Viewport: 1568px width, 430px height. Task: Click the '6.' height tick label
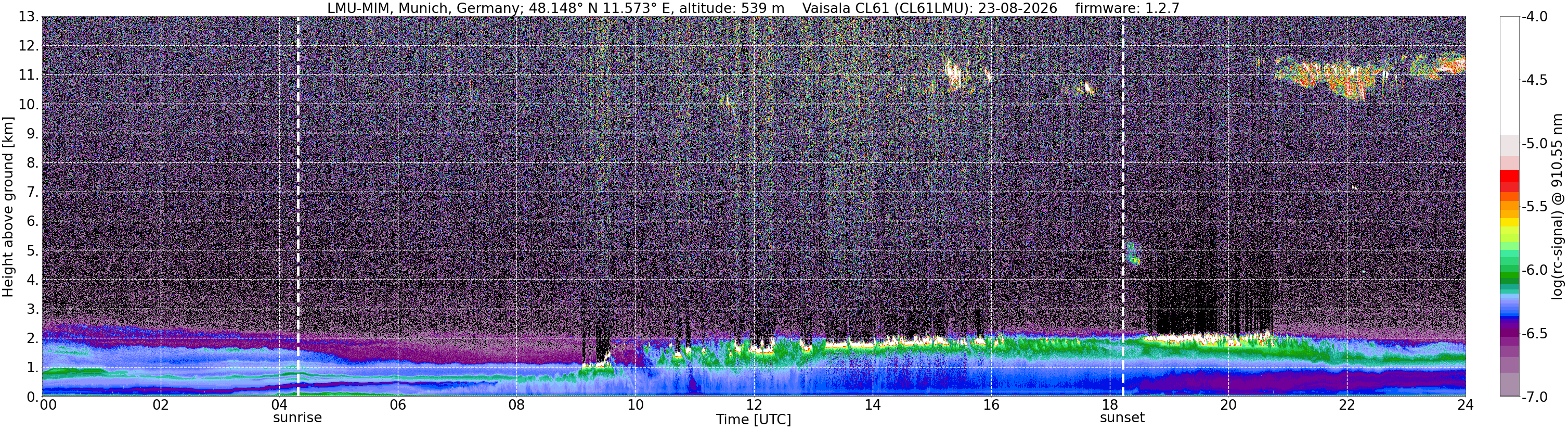click(x=32, y=221)
